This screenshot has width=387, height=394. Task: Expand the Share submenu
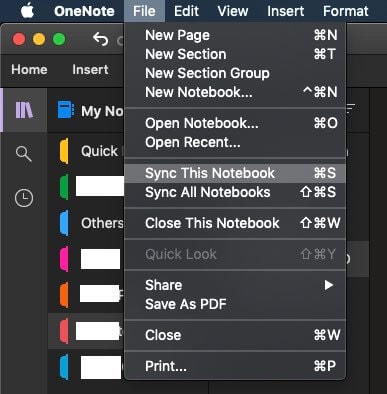235,285
